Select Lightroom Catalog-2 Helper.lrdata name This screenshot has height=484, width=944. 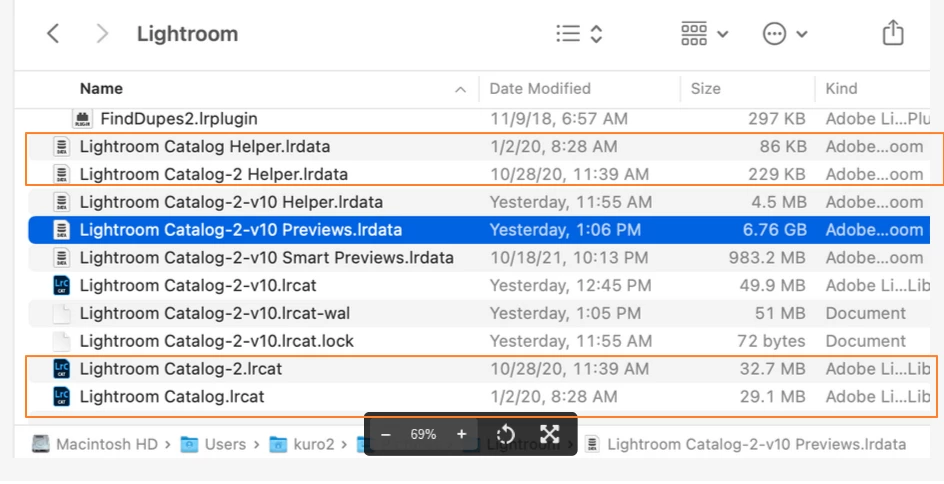pyautogui.click(x=214, y=174)
